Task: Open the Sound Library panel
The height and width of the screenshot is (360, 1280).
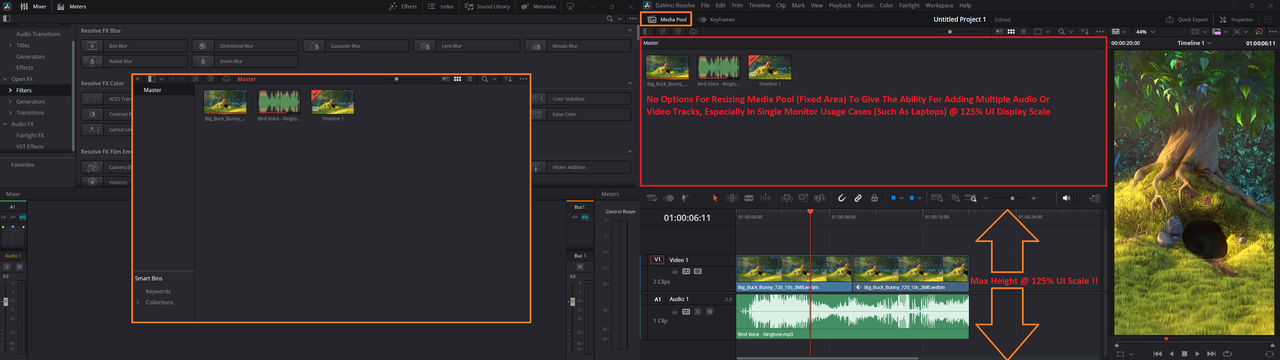Action: point(488,6)
